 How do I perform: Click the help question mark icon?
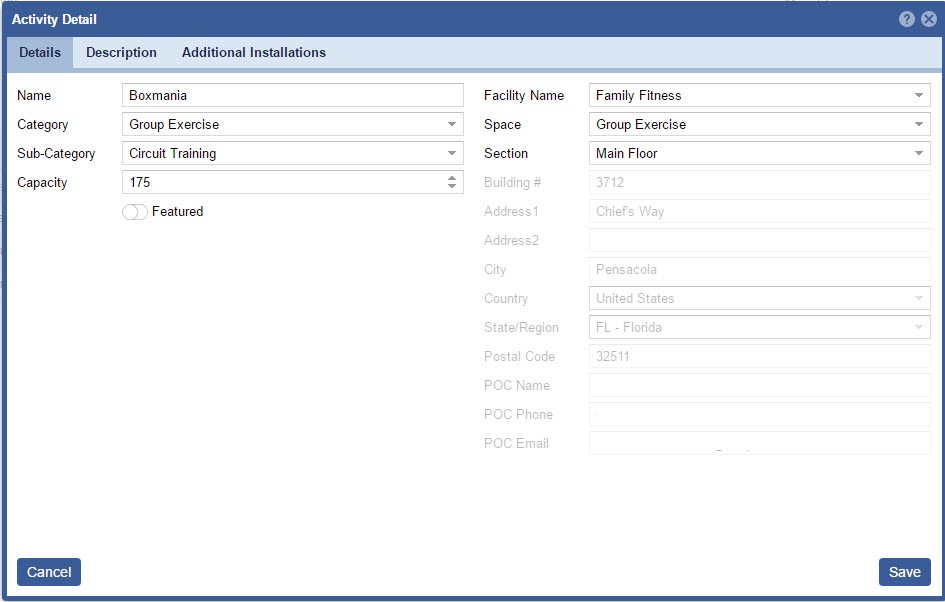coord(907,19)
